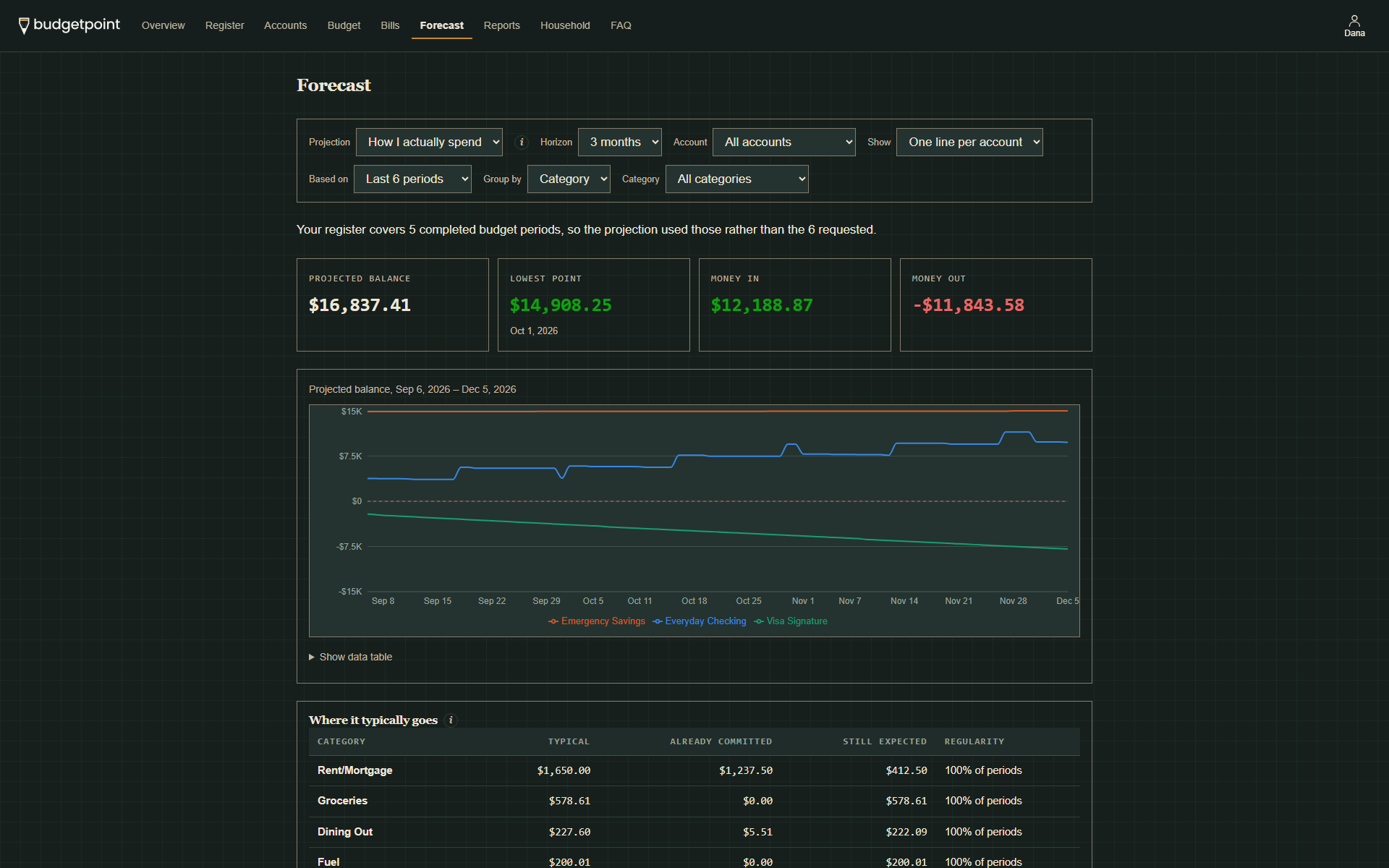Switch to the Bills tab
The image size is (1389, 868).
tap(390, 25)
